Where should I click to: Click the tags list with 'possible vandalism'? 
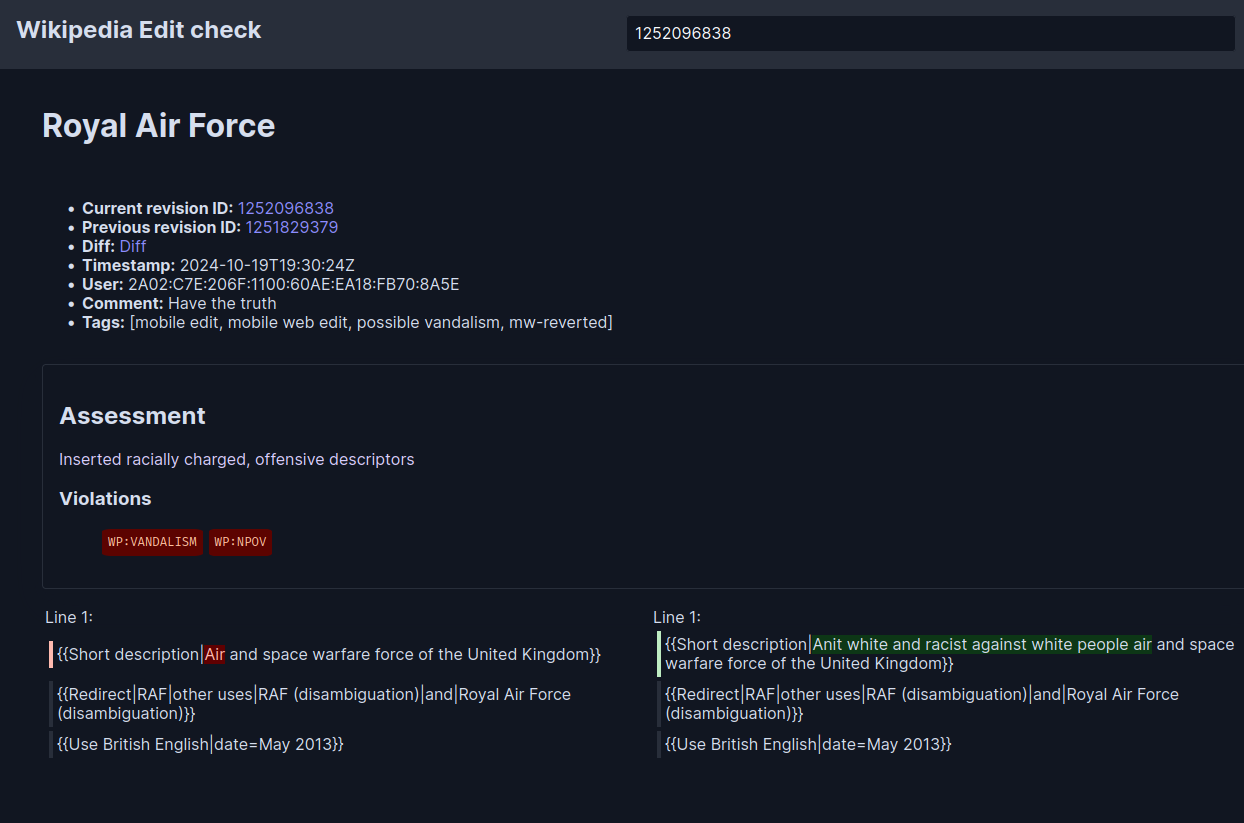pos(371,322)
